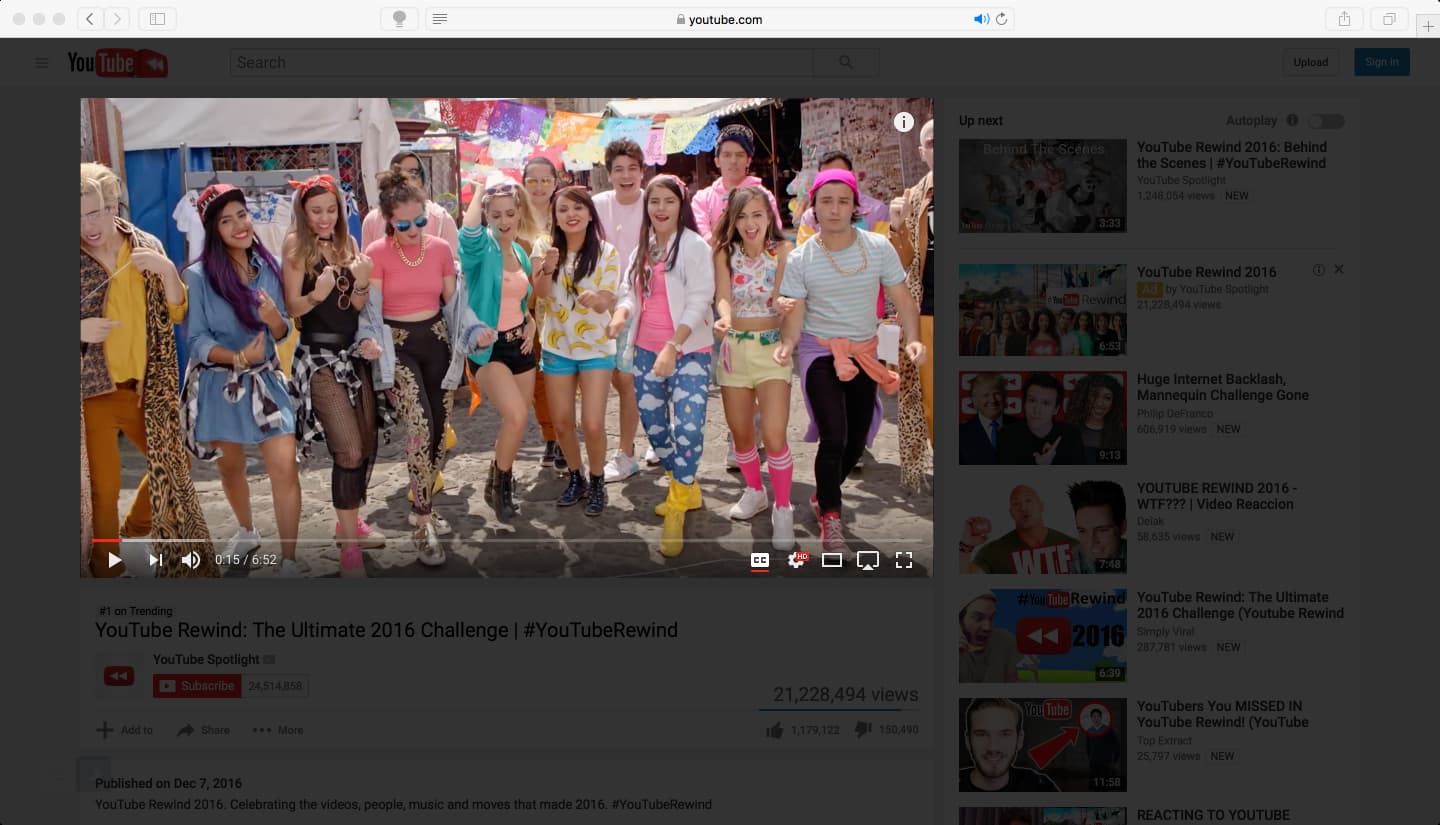This screenshot has width=1440, height=825.
Task: Open the YouTube hamburger guide menu
Action: (41, 63)
